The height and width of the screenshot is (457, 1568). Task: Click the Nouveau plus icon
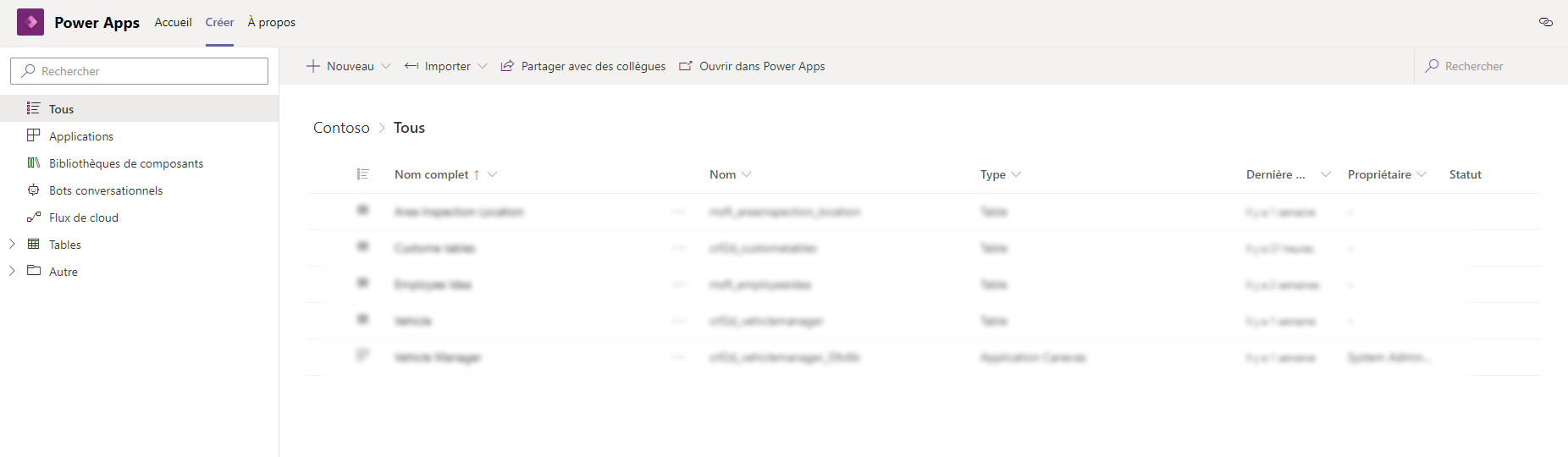(x=313, y=66)
